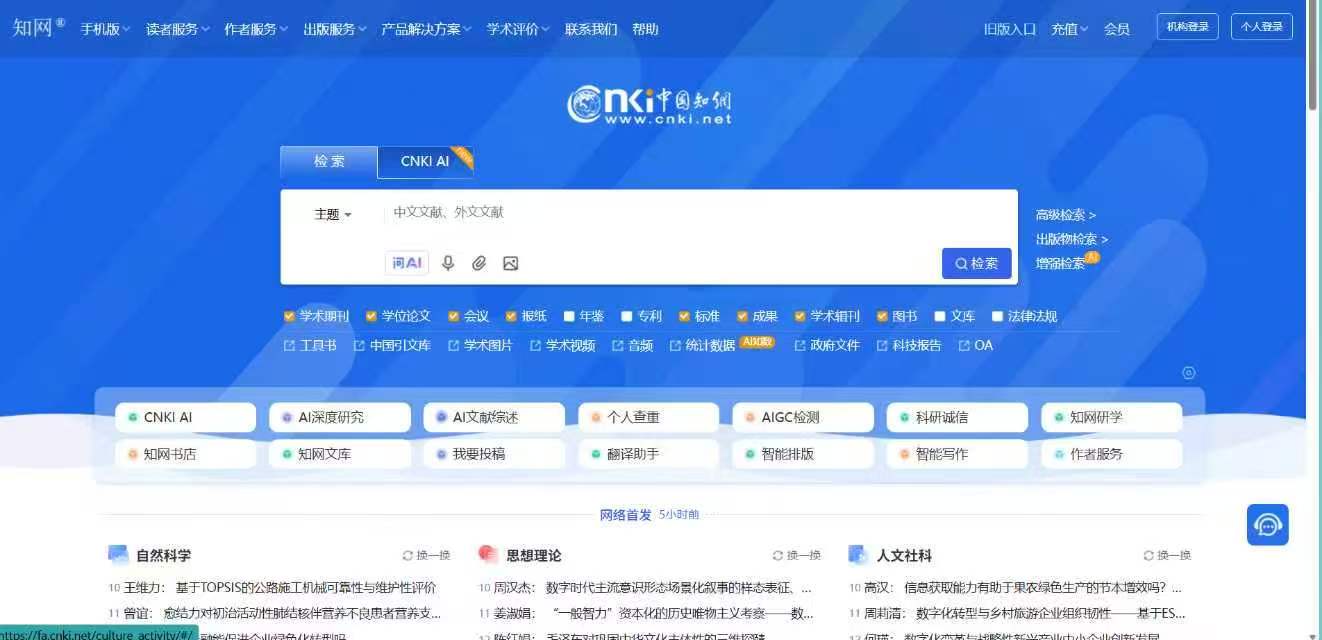Click the CNKI 中国知网 logo
Image resolution: width=1322 pixels, height=640 pixels.
point(649,104)
